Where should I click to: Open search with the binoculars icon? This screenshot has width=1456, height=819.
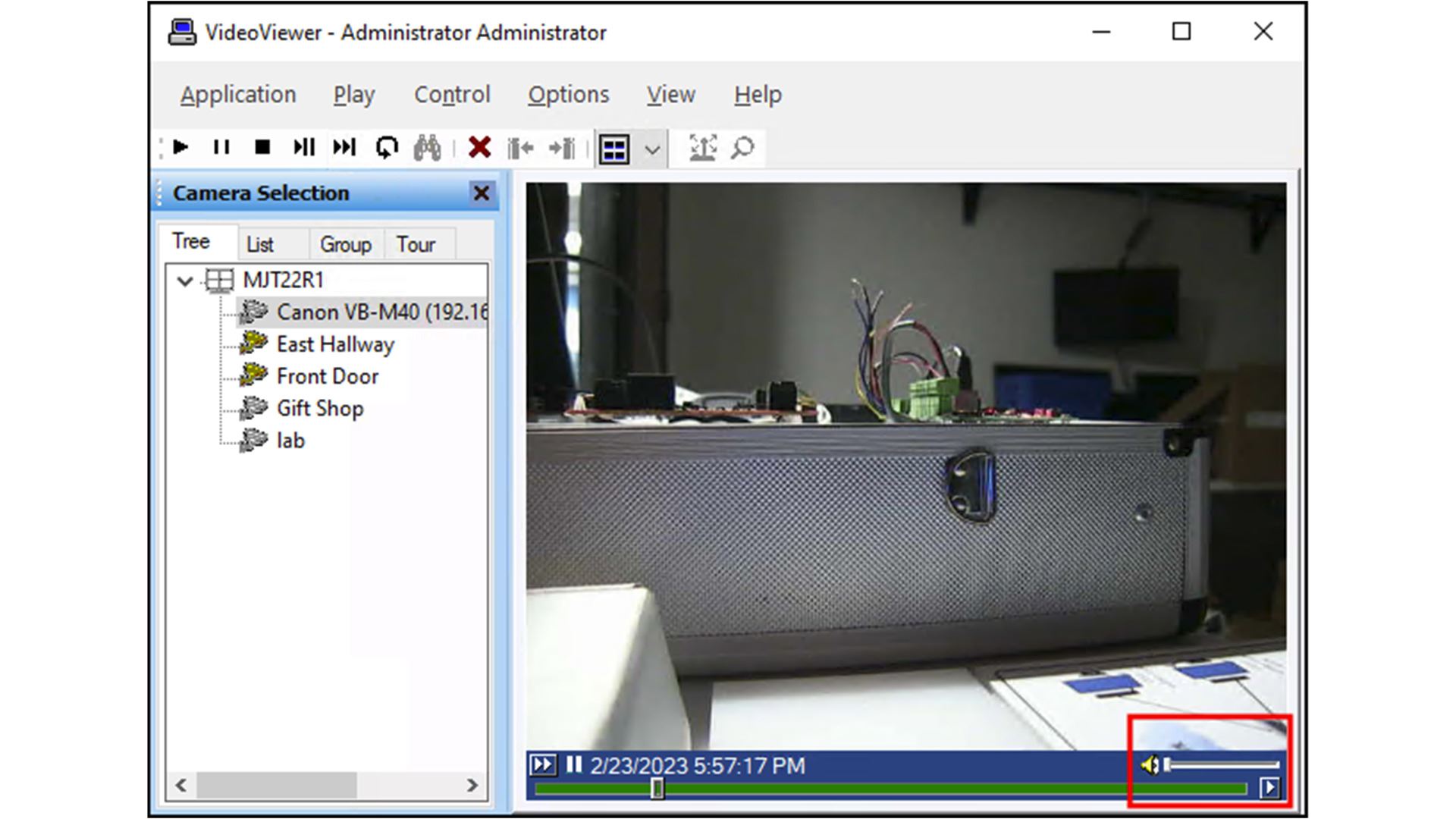point(427,147)
